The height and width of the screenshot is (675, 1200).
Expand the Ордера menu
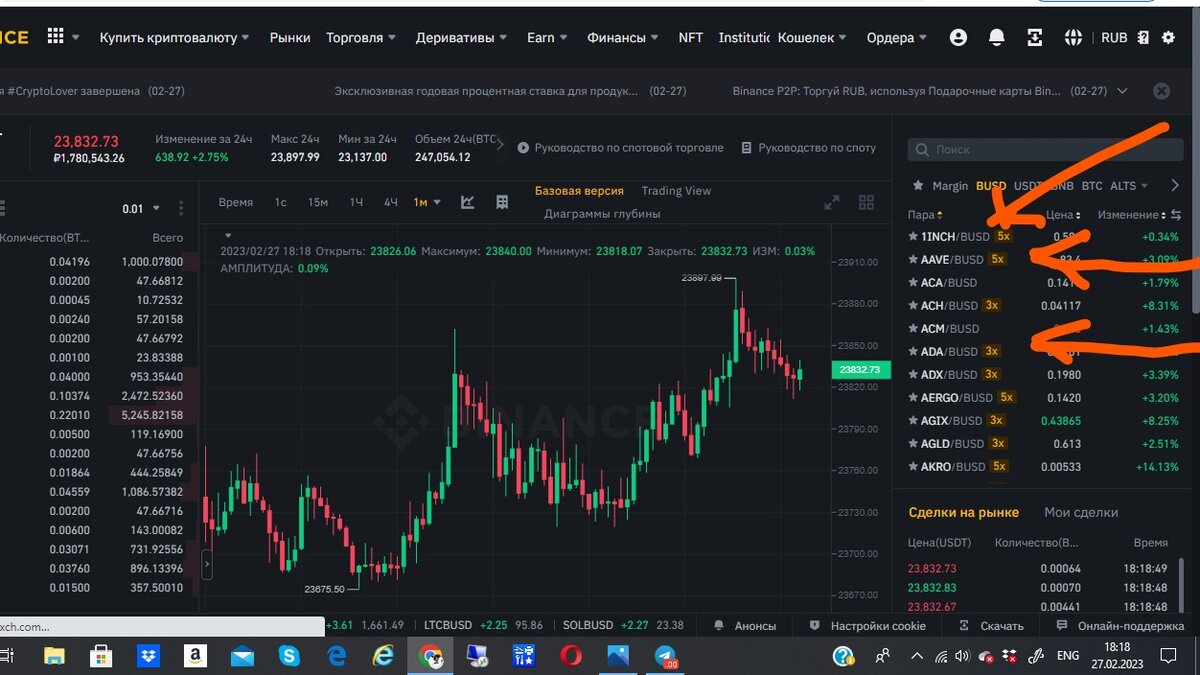point(898,38)
